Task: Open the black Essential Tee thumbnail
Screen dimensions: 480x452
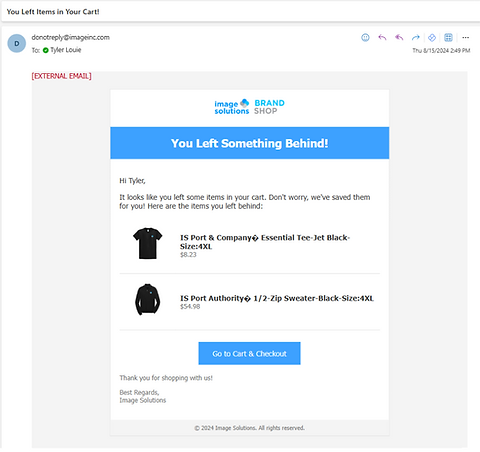Action: (x=147, y=243)
